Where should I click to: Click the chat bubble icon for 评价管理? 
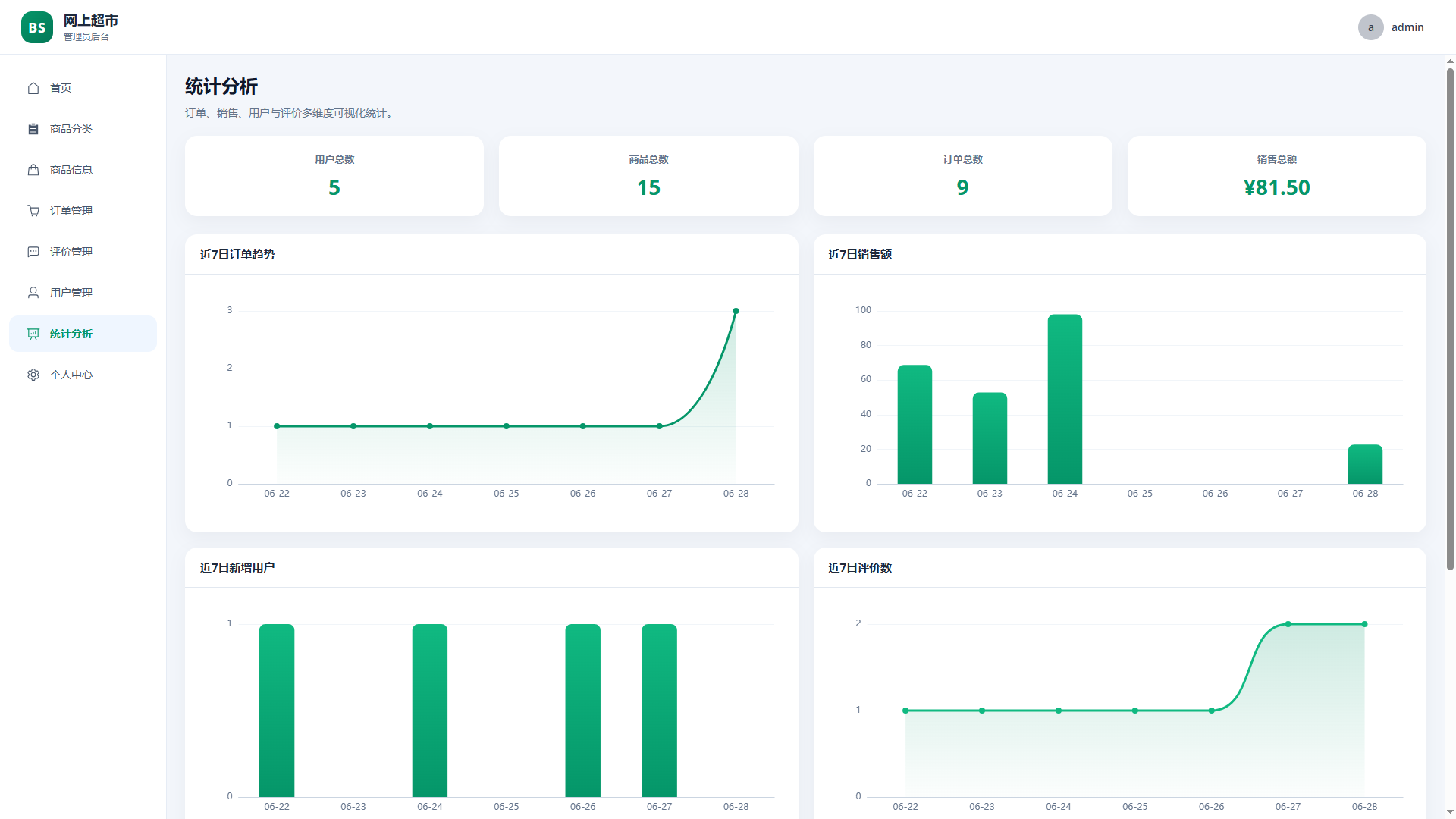click(33, 252)
